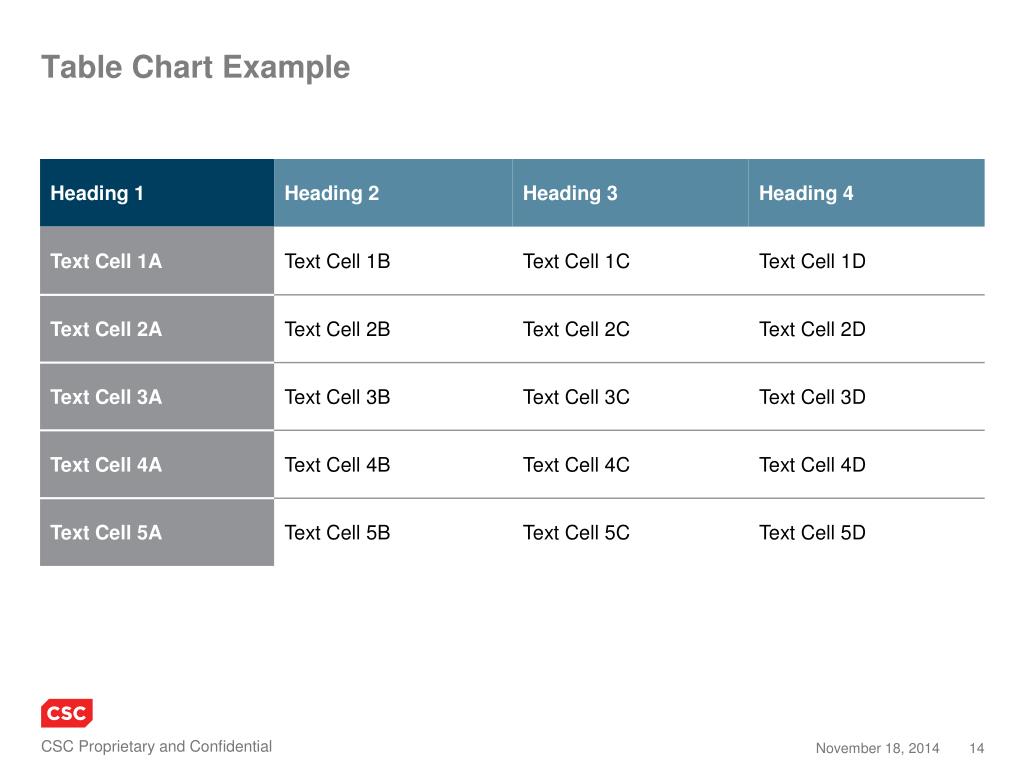Click the slide number 14

click(976, 748)
